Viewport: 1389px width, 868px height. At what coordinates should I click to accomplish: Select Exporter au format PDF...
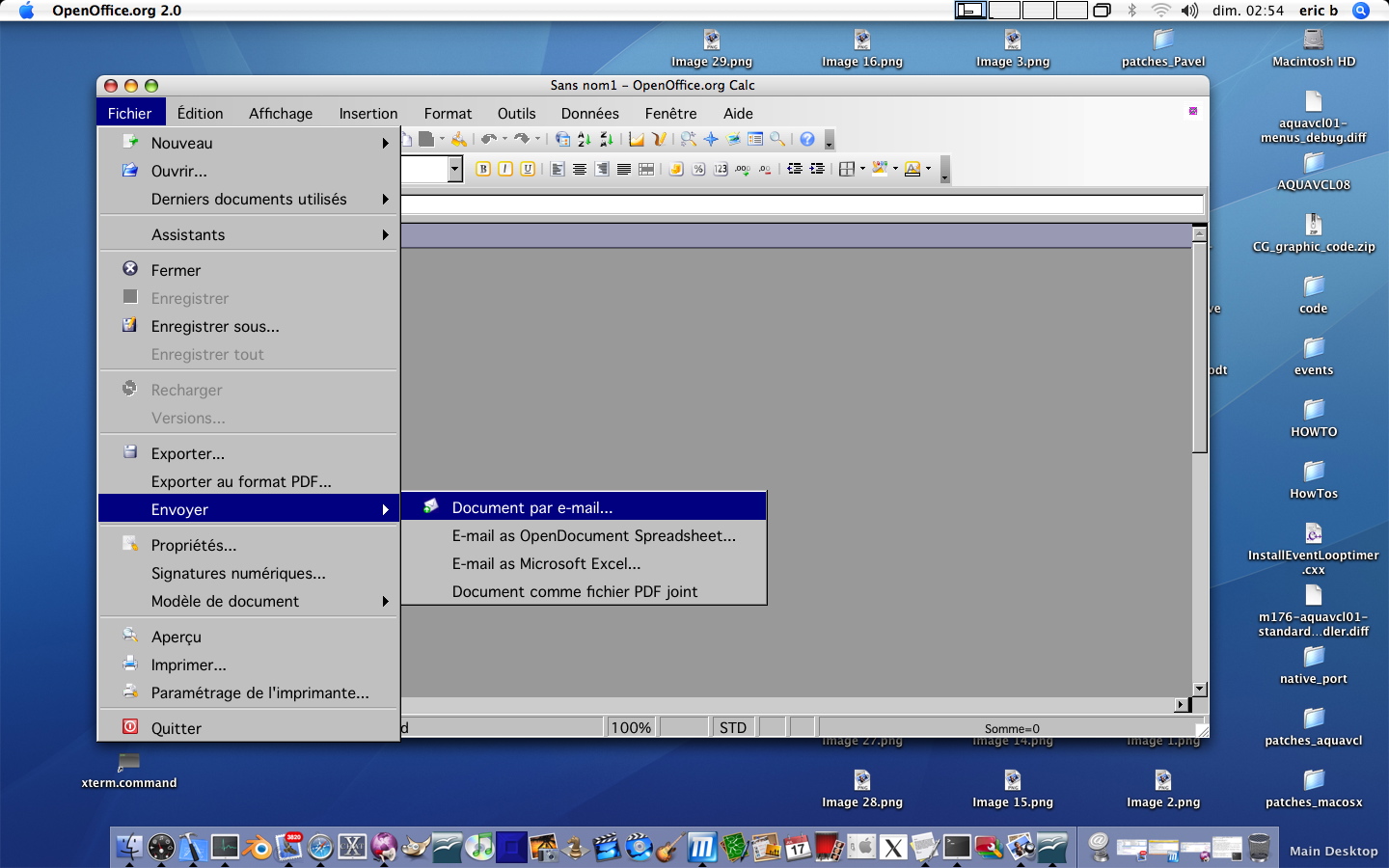[249, 481]
